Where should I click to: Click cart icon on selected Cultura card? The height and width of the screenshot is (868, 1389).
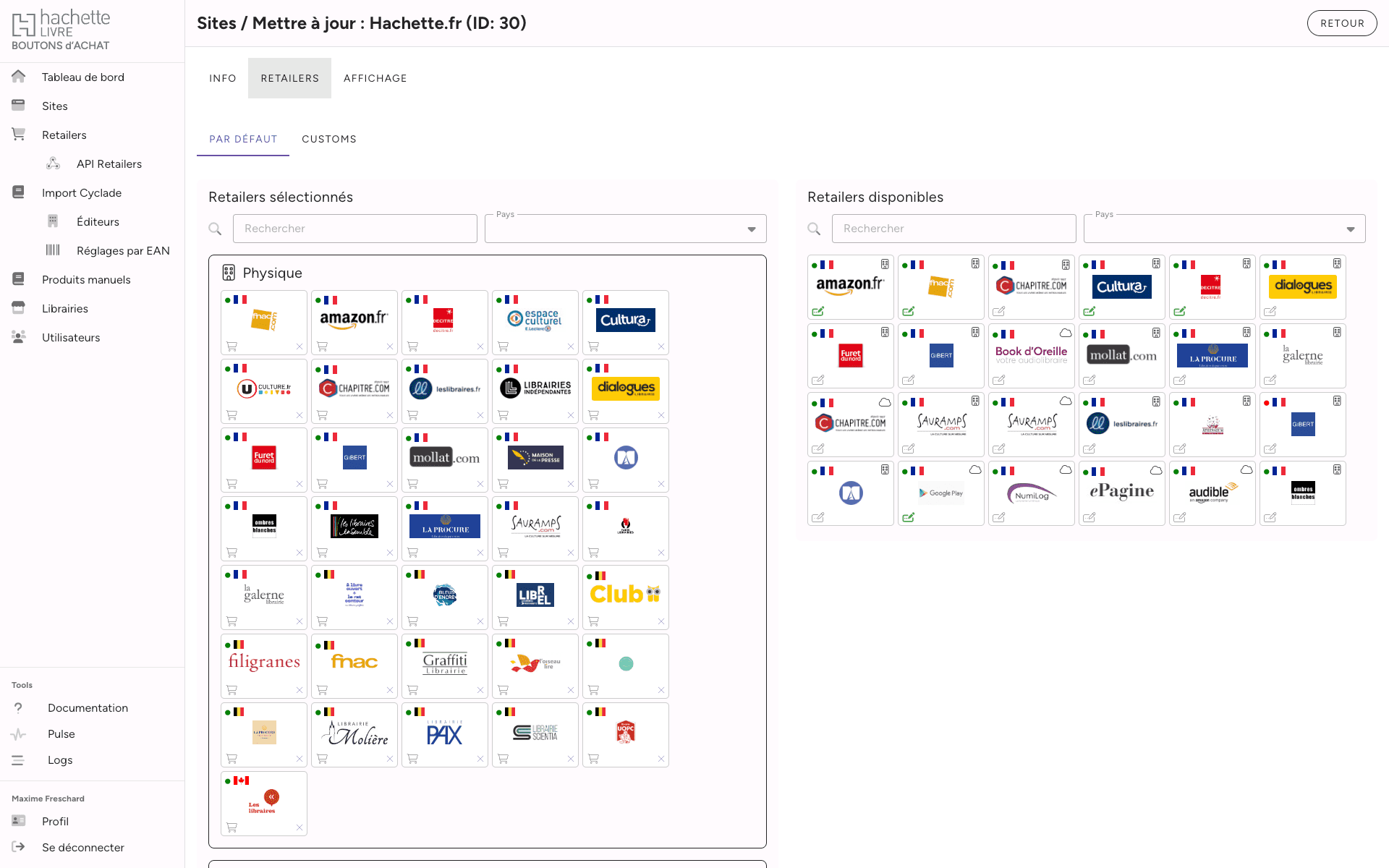coord(594,346)
